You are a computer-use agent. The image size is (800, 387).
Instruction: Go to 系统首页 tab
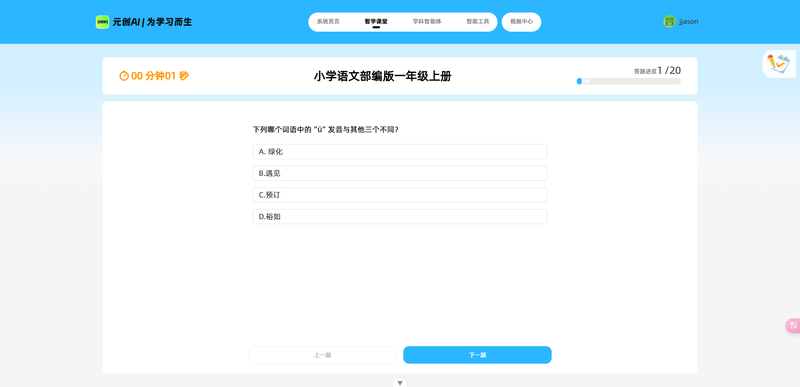pyautogui.click(x=328, y=22)
